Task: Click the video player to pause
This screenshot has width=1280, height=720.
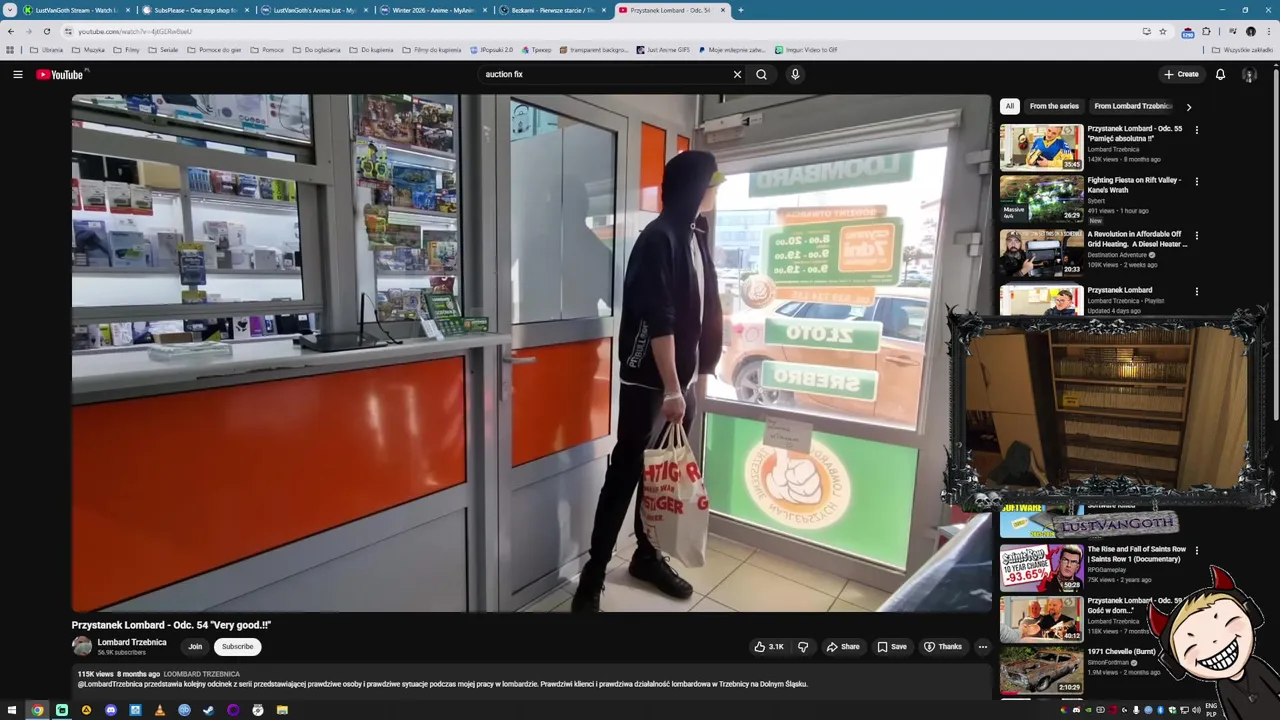Action: pos(531,353)
